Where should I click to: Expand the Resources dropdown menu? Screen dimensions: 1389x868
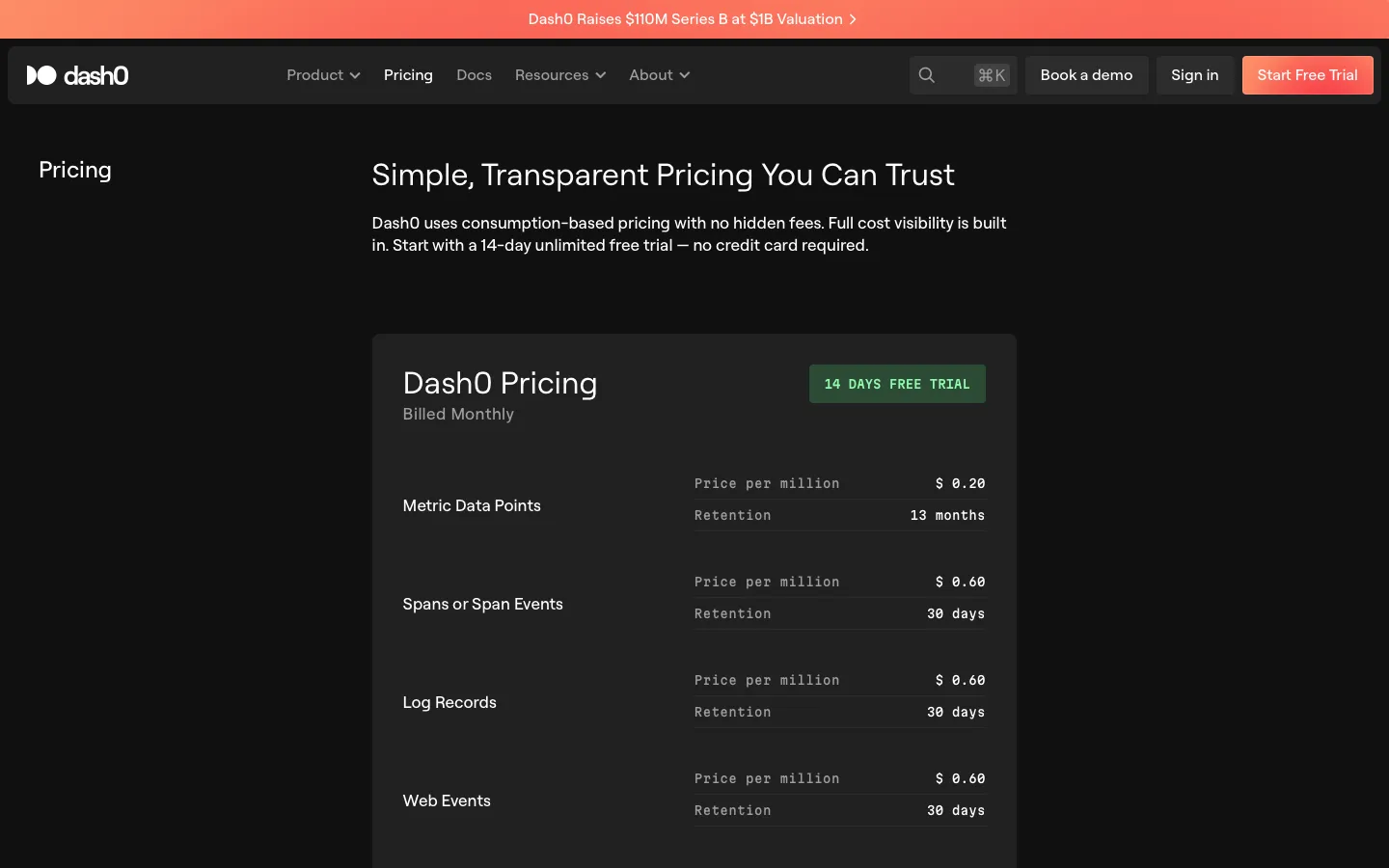coord(560,75)
